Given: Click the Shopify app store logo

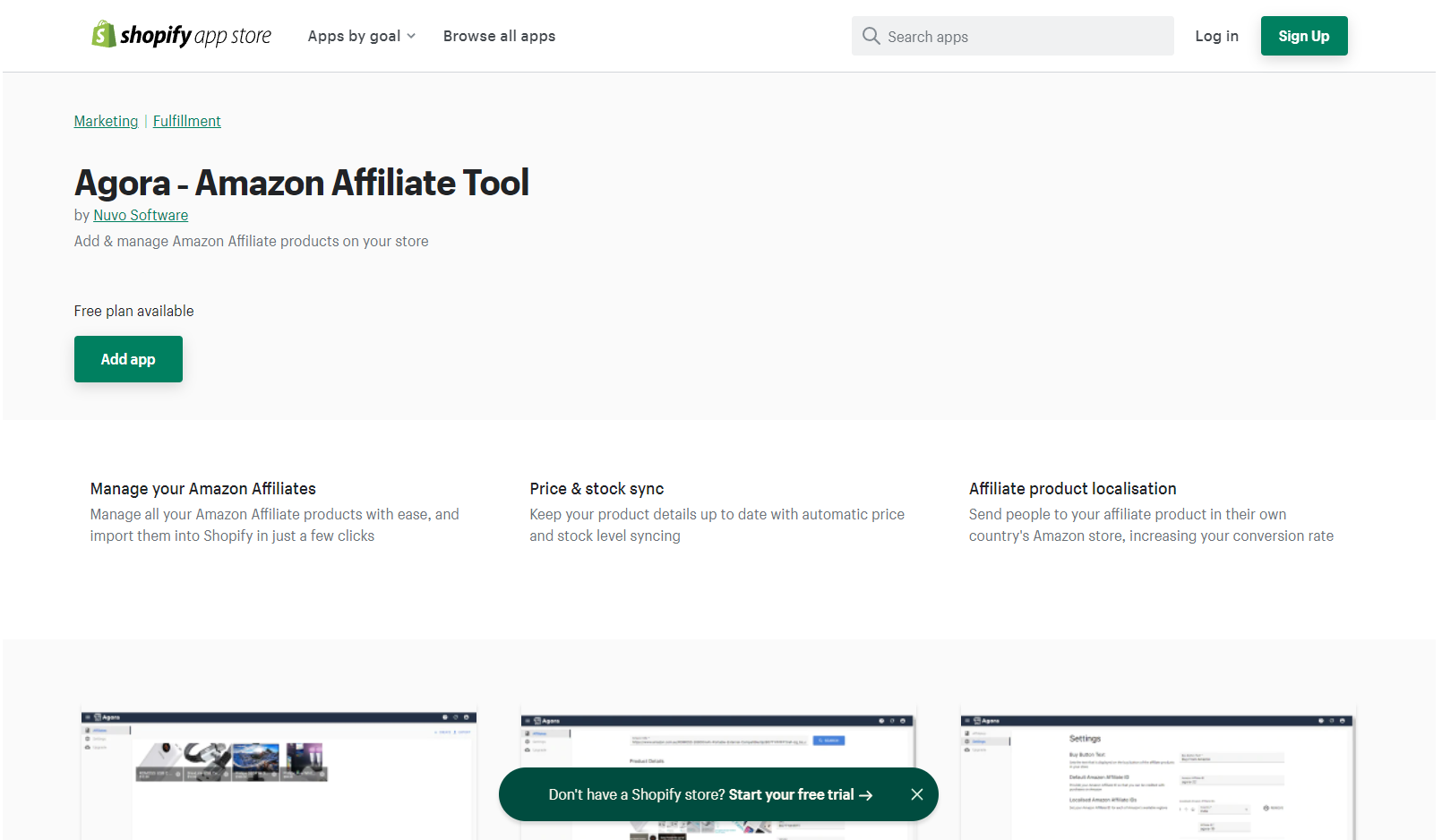Looking at the screenshot, I should pos(182,35).
